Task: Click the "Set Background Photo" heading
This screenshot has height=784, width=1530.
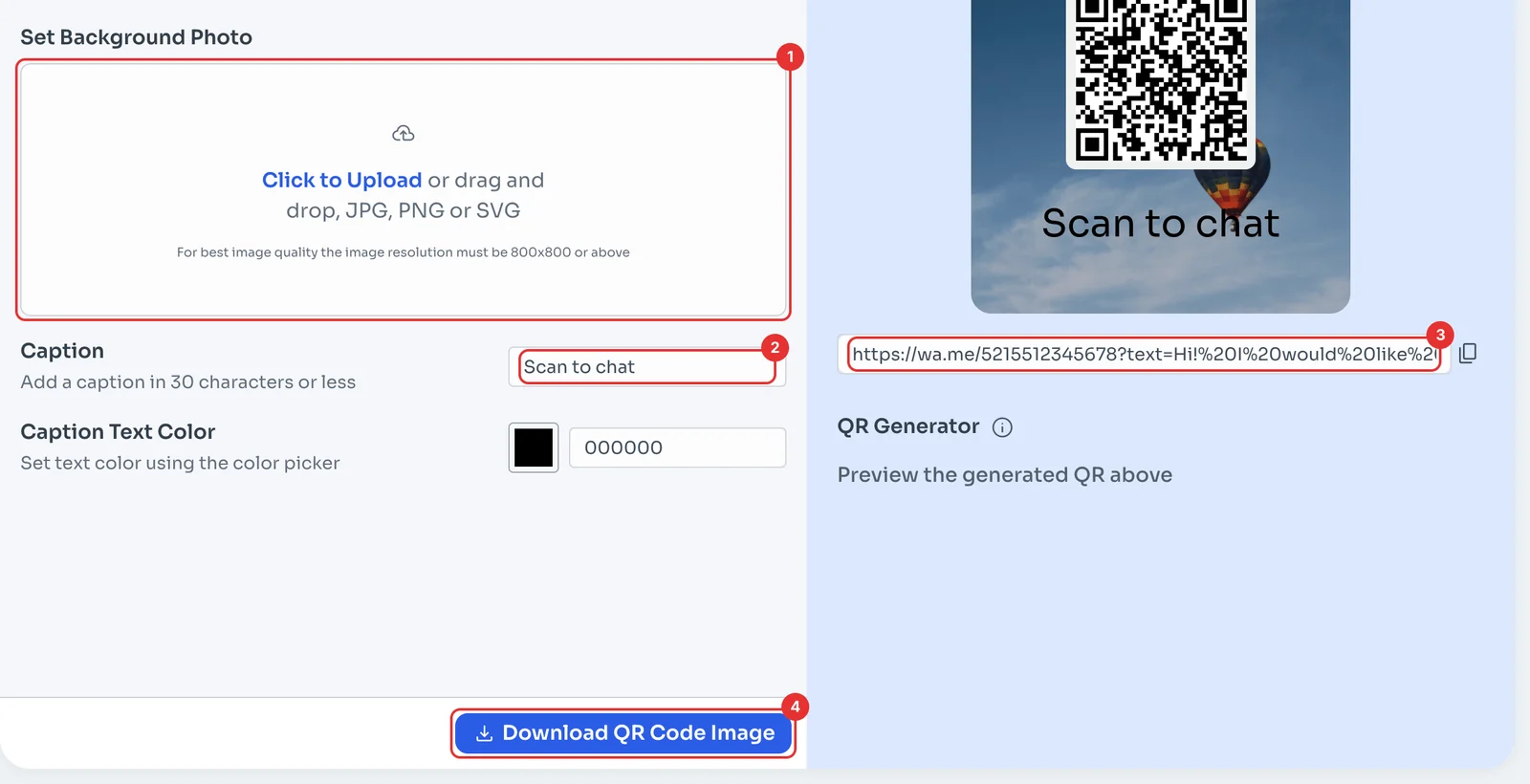Action: 136,37
